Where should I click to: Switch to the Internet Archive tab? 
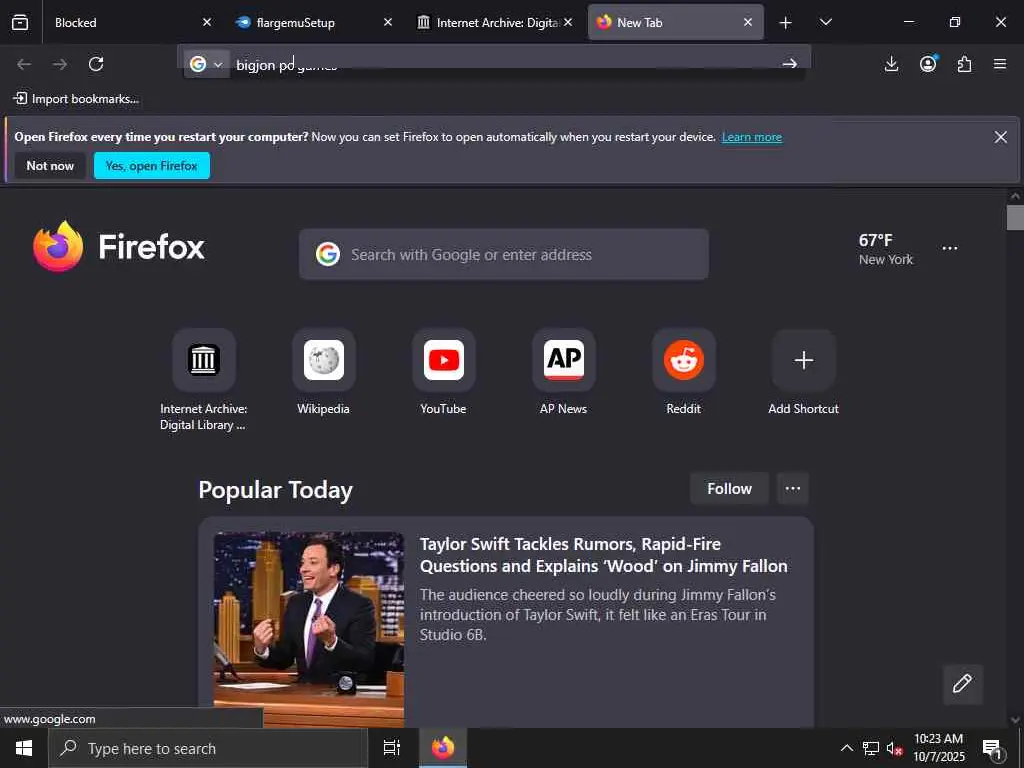coord(488,23)
